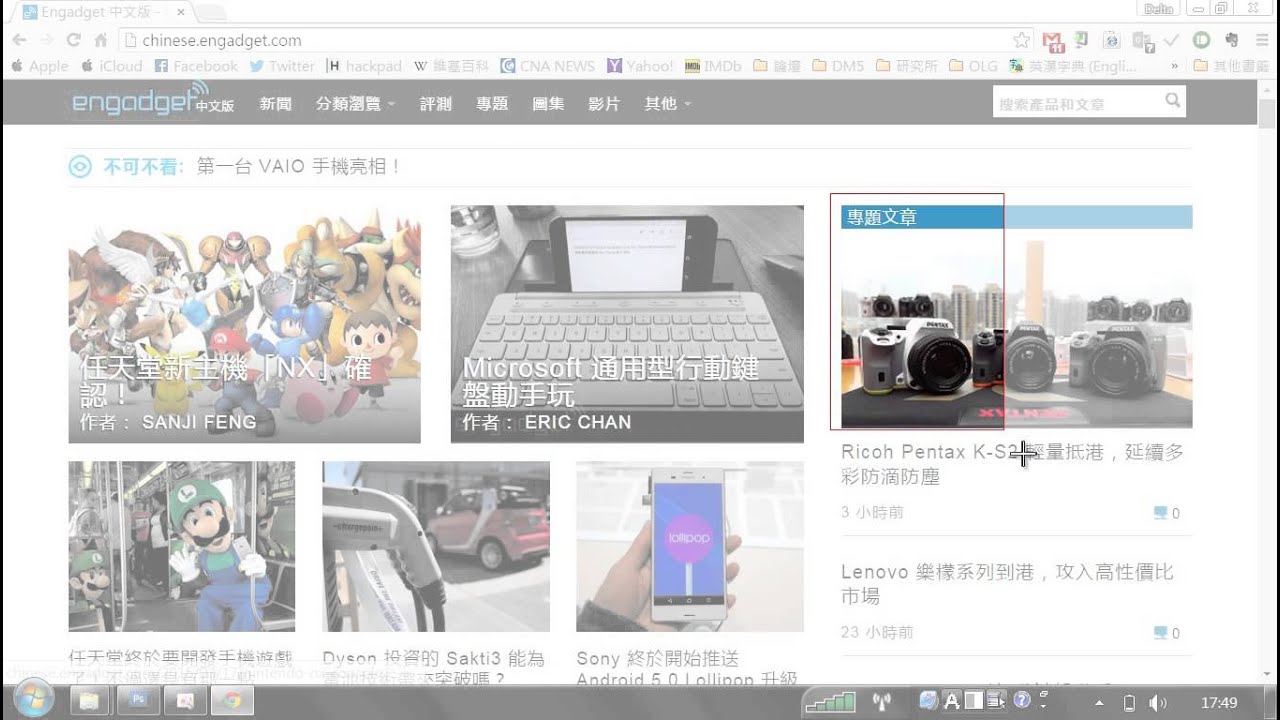Open File Explorer from the taskbar
The image size is (1280, 720).
click(89, 701)
